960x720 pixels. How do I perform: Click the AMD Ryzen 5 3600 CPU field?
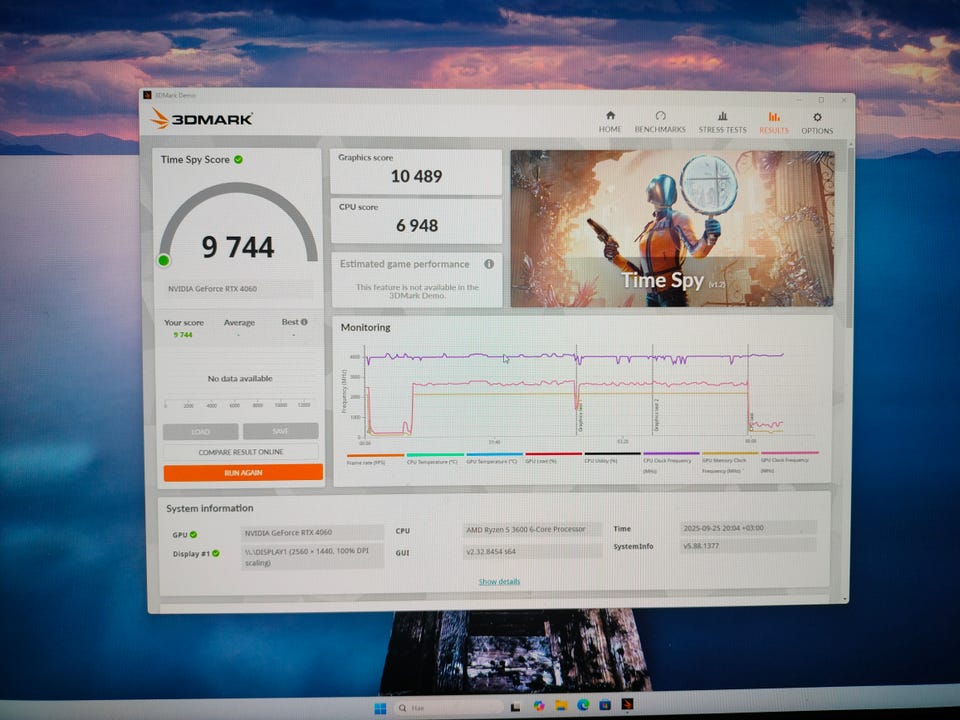tap(533, 529)
